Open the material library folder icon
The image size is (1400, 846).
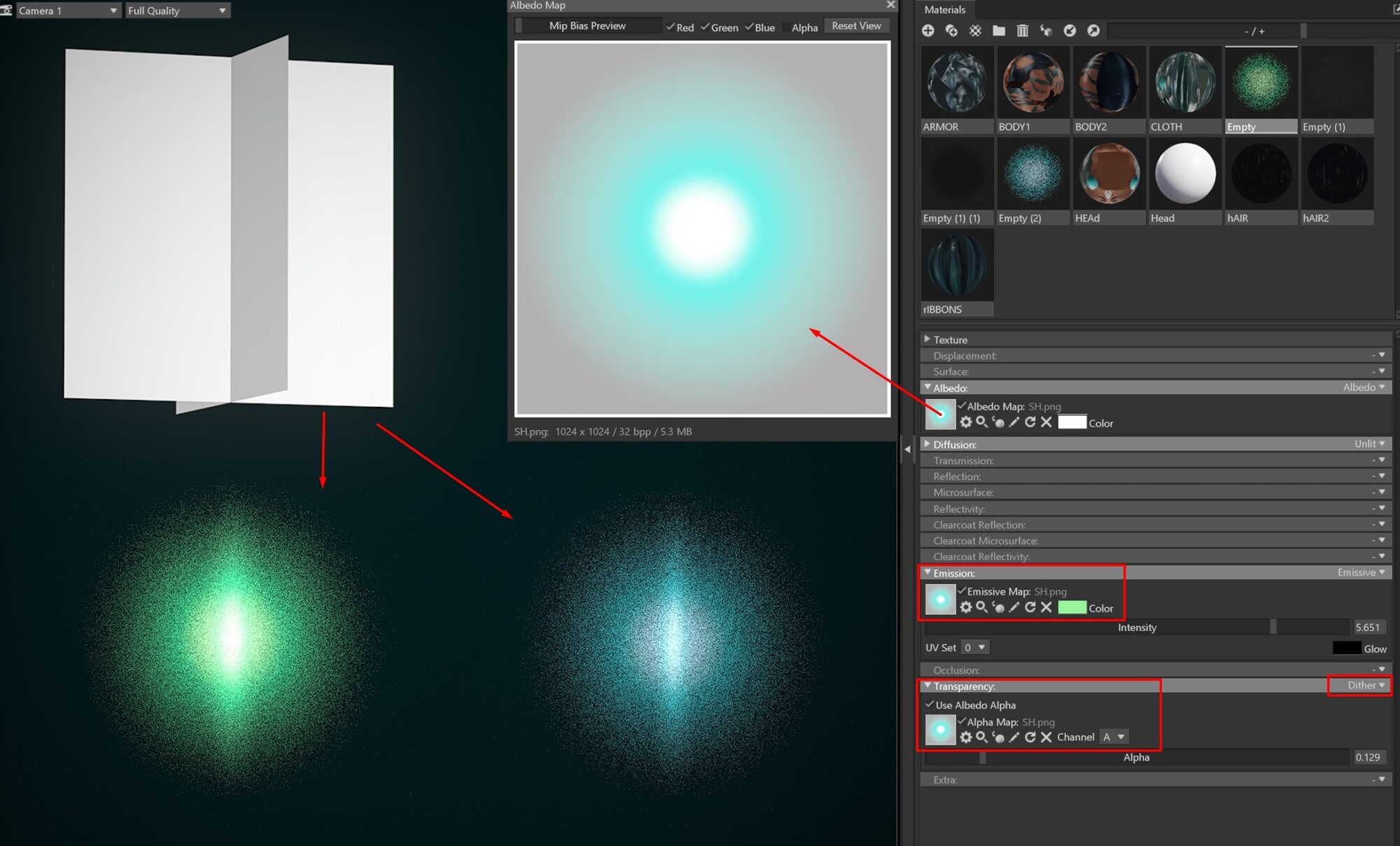click(999, 31)
